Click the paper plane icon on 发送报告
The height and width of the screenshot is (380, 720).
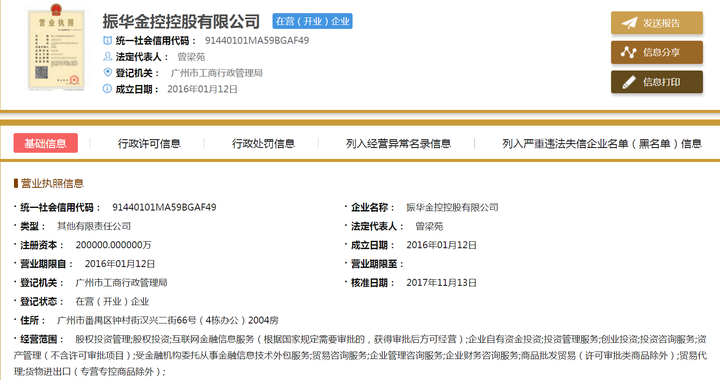[629, 23]
